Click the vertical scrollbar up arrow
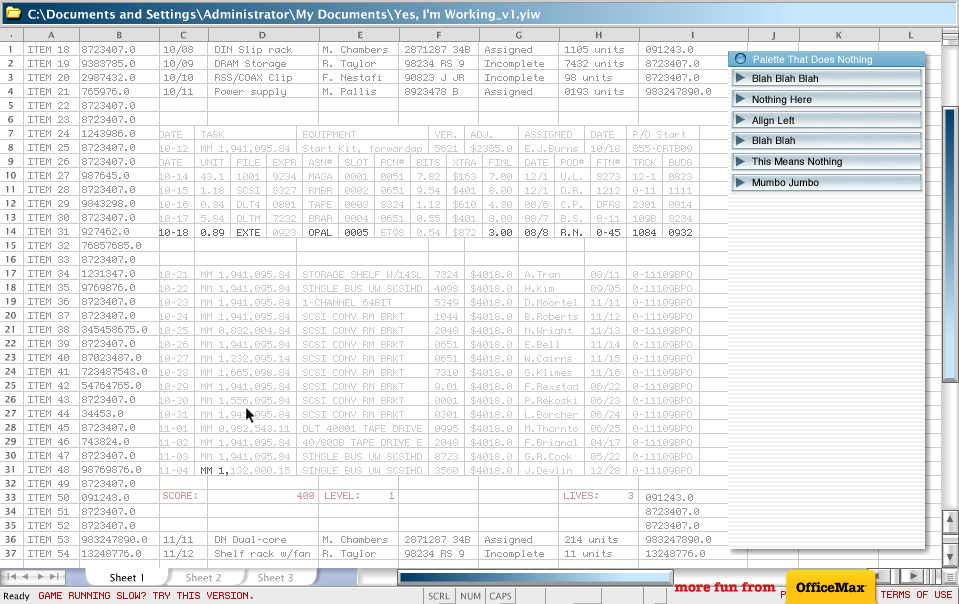This screenshot has height=604, width=959. (950, 520)
